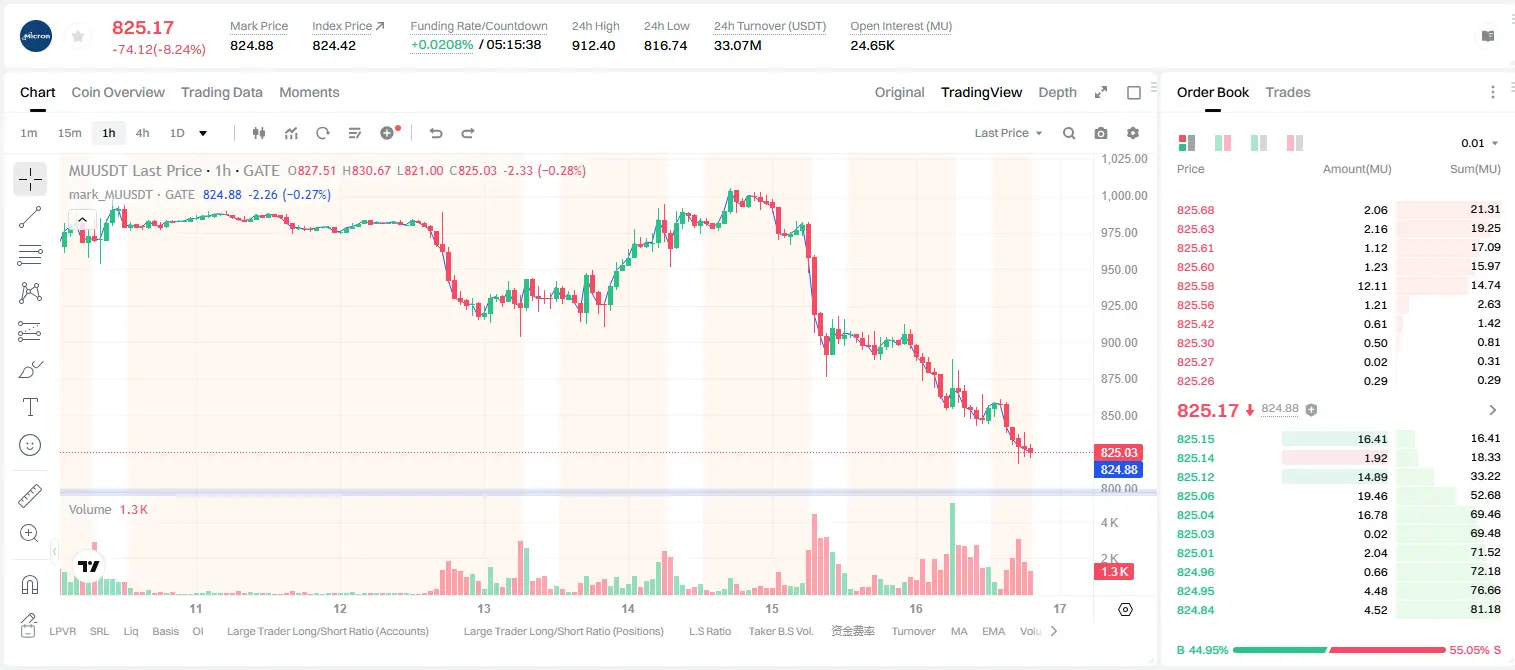1515x670 pixels.
Task: Open the emoji sticker tool
Action: [30, 445]
